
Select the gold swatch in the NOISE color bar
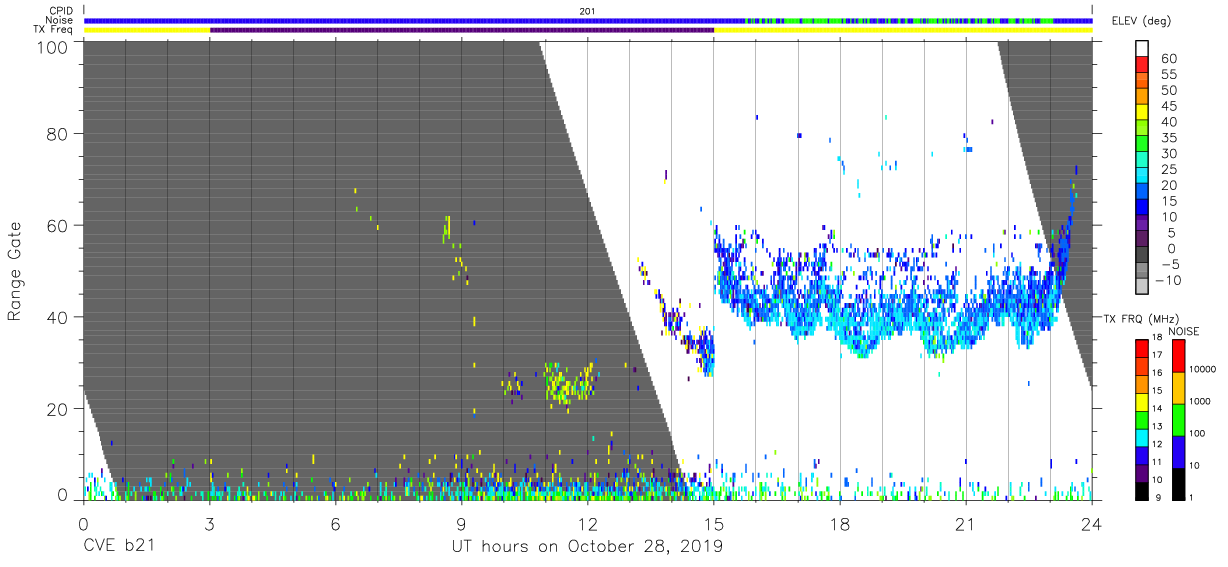tap(1179, 388)
